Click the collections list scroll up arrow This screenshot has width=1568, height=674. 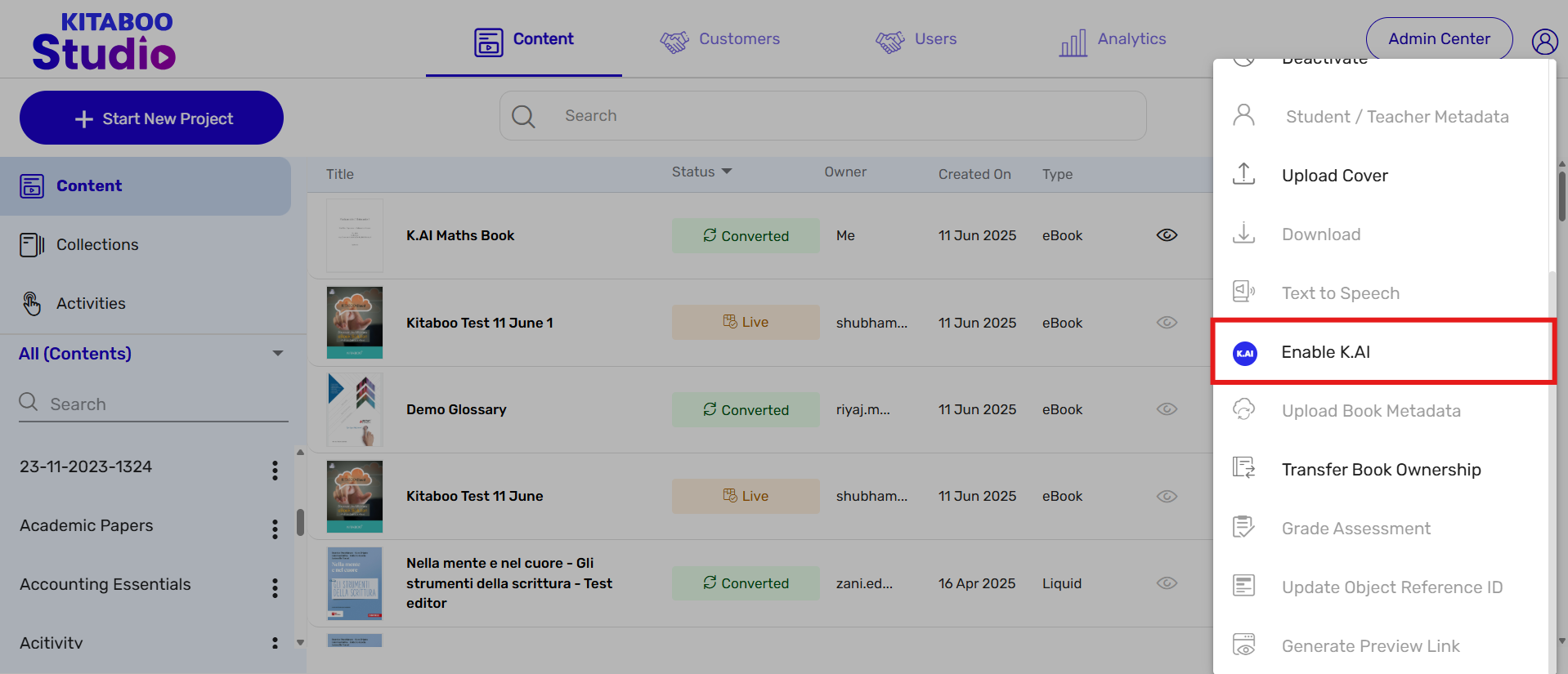(300, 452)
